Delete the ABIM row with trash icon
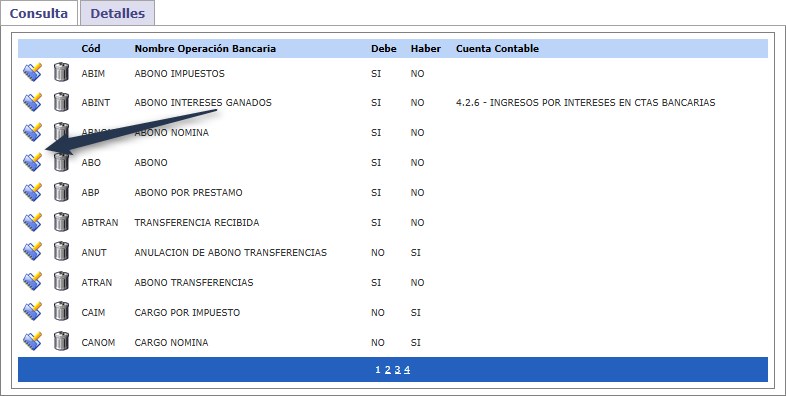The height and width of the screenshot is (396, 786). tap(61, 73)
